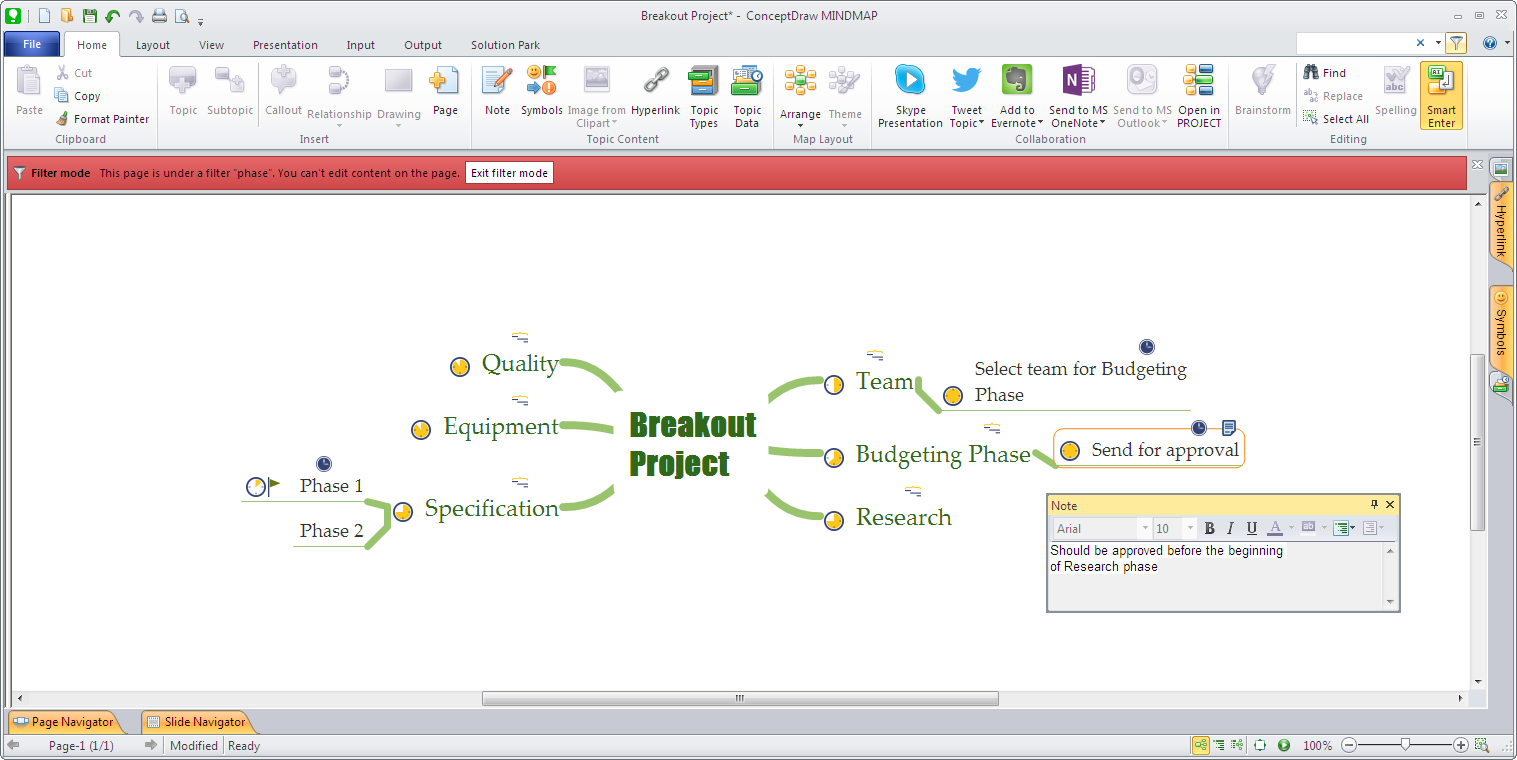Viewport: 1517px width, 760px height.
Task: Pin the Note panel
Action: tap(1373, 505)
